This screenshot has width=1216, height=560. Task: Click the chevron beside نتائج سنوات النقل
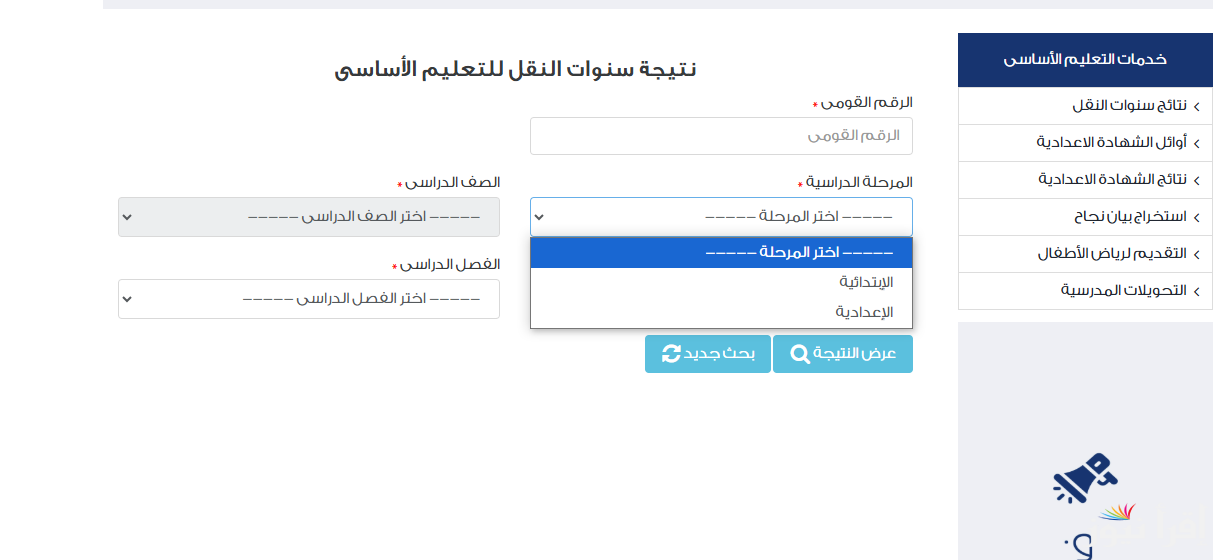(x=1196, y=106)
